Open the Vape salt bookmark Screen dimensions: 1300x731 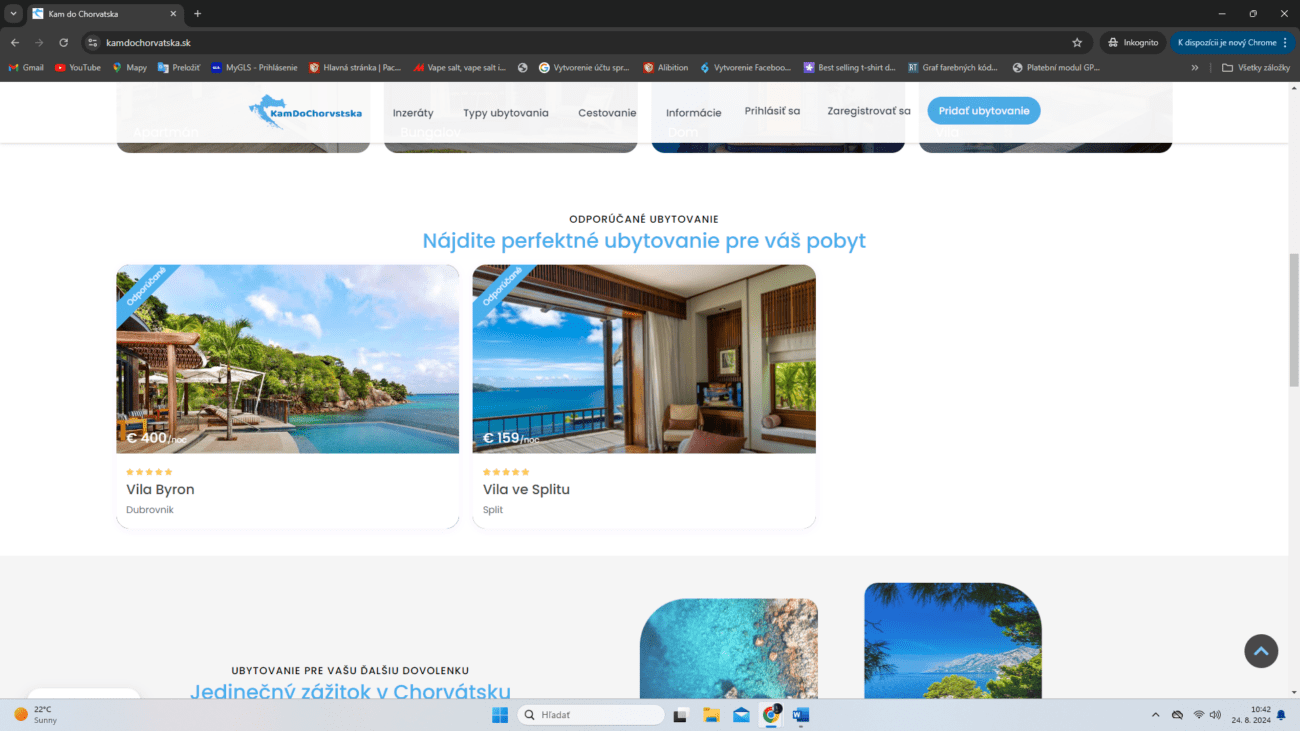460,68
